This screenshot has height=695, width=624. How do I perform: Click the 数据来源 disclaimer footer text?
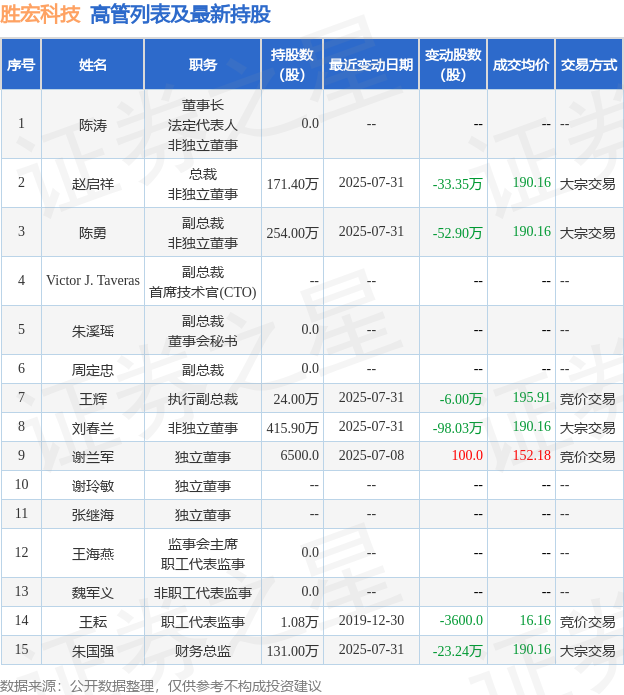[160, 686]
